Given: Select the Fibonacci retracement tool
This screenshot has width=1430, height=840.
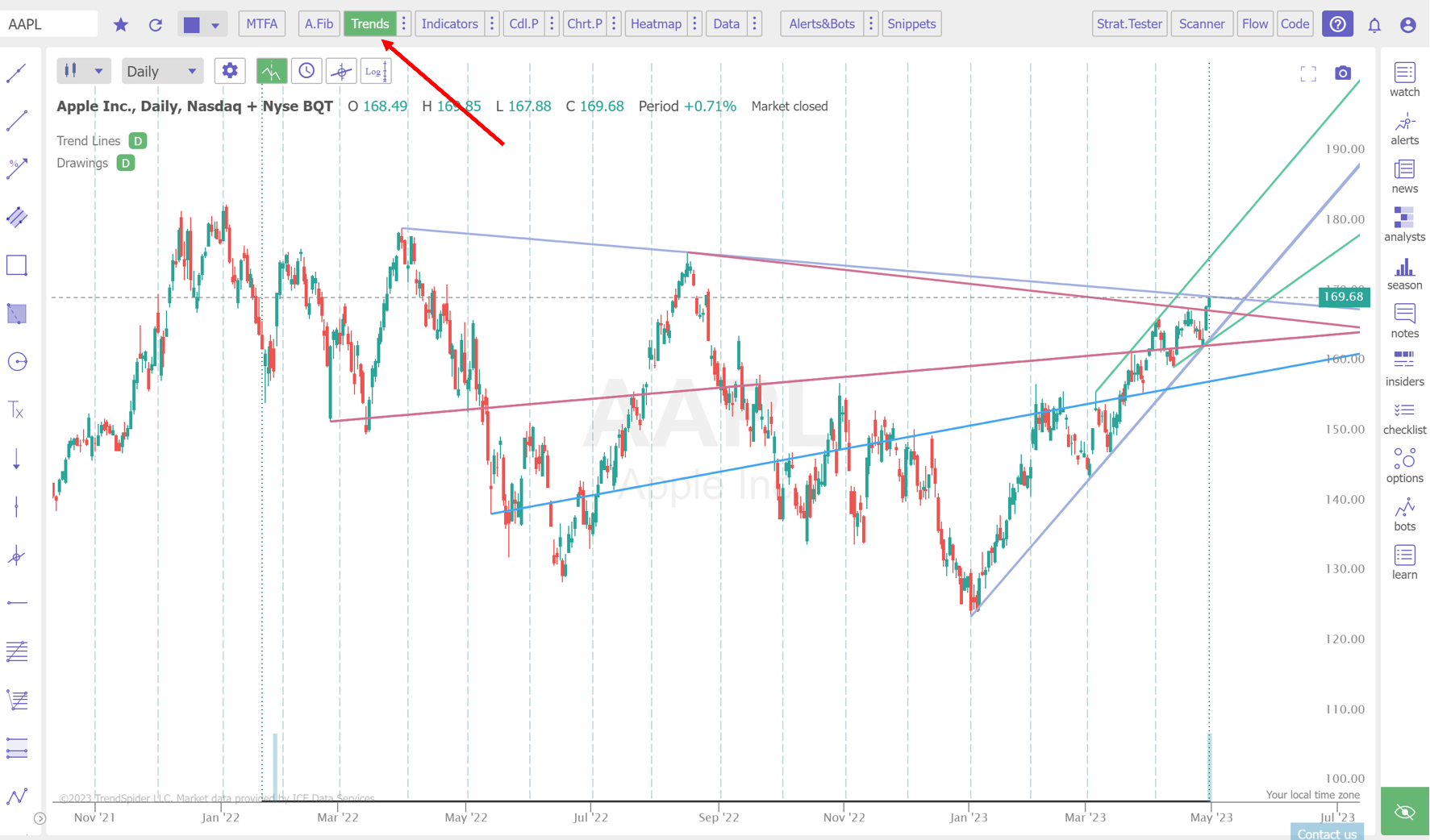Looking at the screenshot, I should pos(17,651).
